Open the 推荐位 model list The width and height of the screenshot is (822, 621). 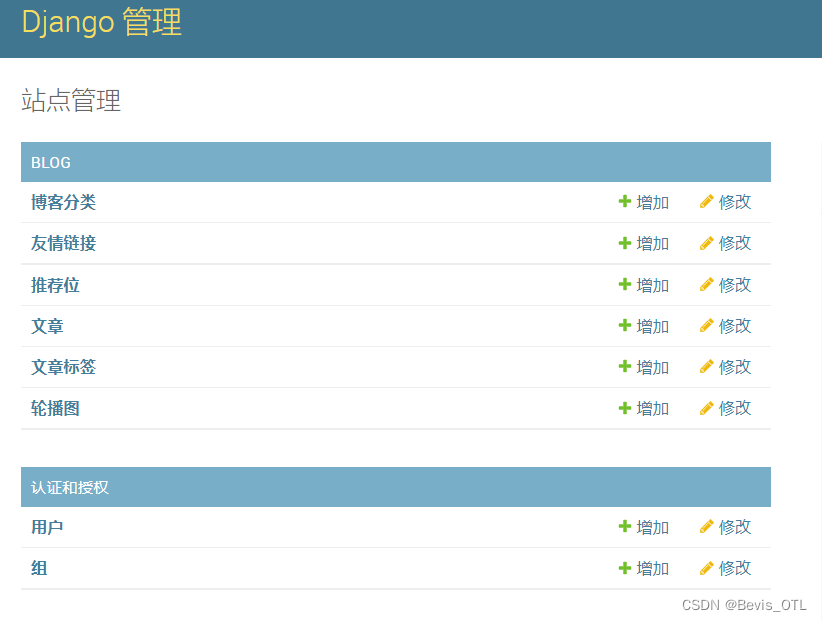[54, 284]
